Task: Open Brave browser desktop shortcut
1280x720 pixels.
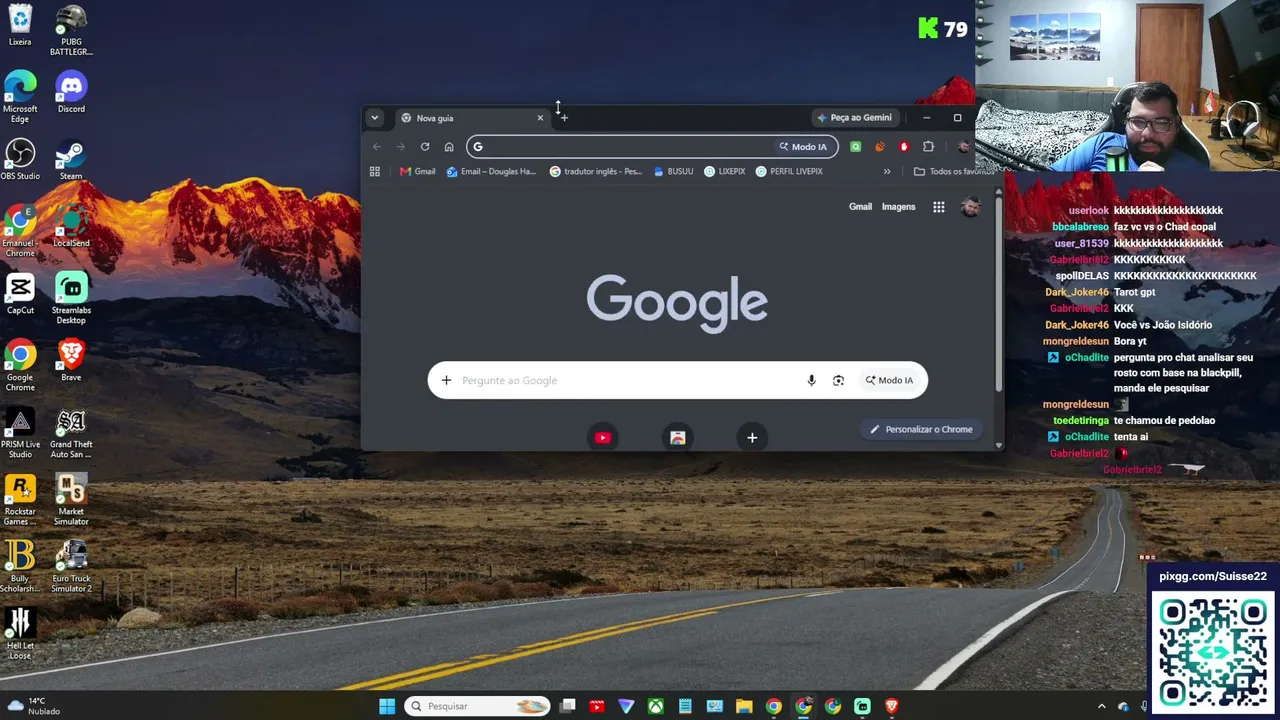Action: tap(71, 360)
